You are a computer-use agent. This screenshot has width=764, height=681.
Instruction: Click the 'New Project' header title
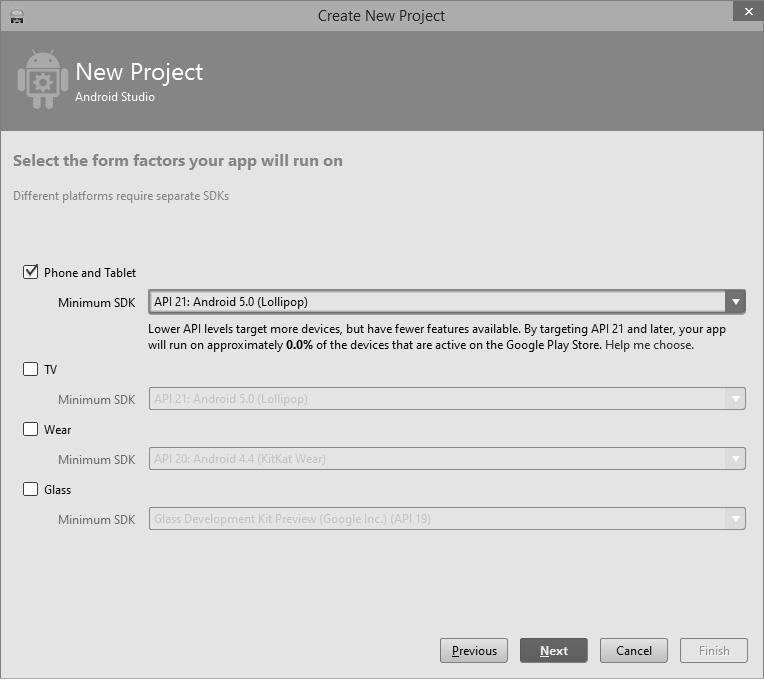139,73
